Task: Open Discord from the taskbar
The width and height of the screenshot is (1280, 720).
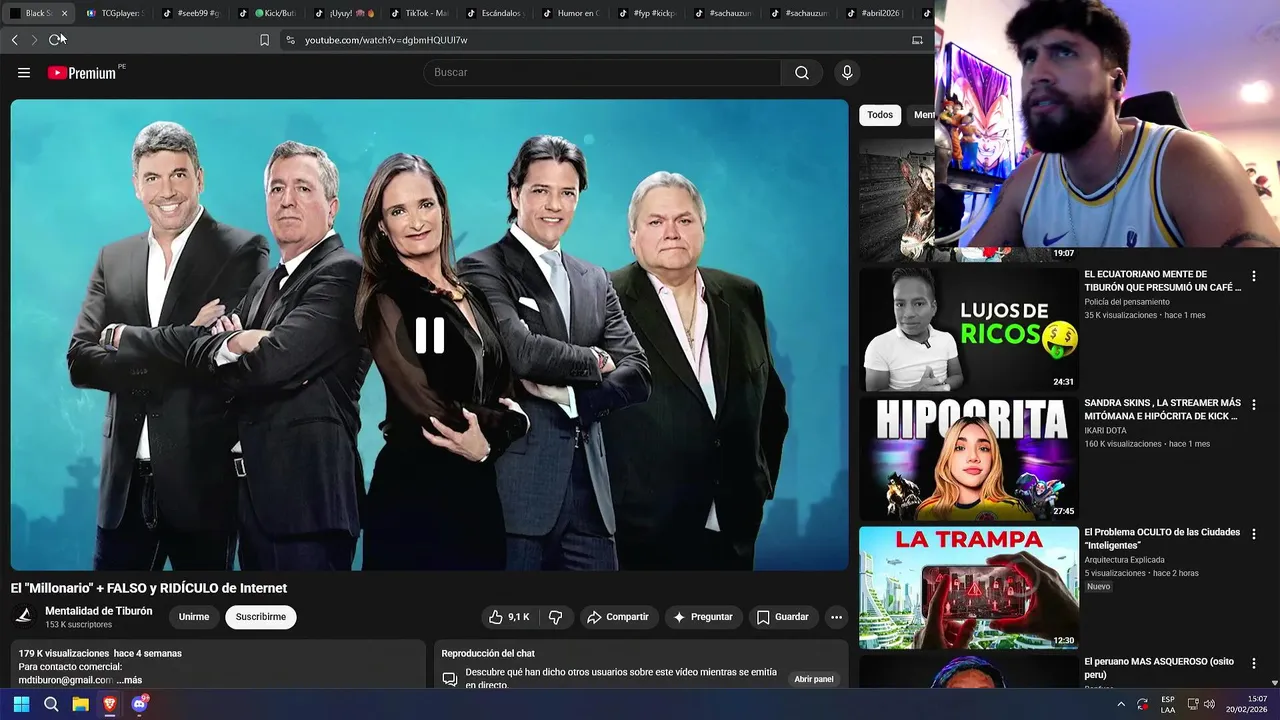Action: click(x=140, y=704)
